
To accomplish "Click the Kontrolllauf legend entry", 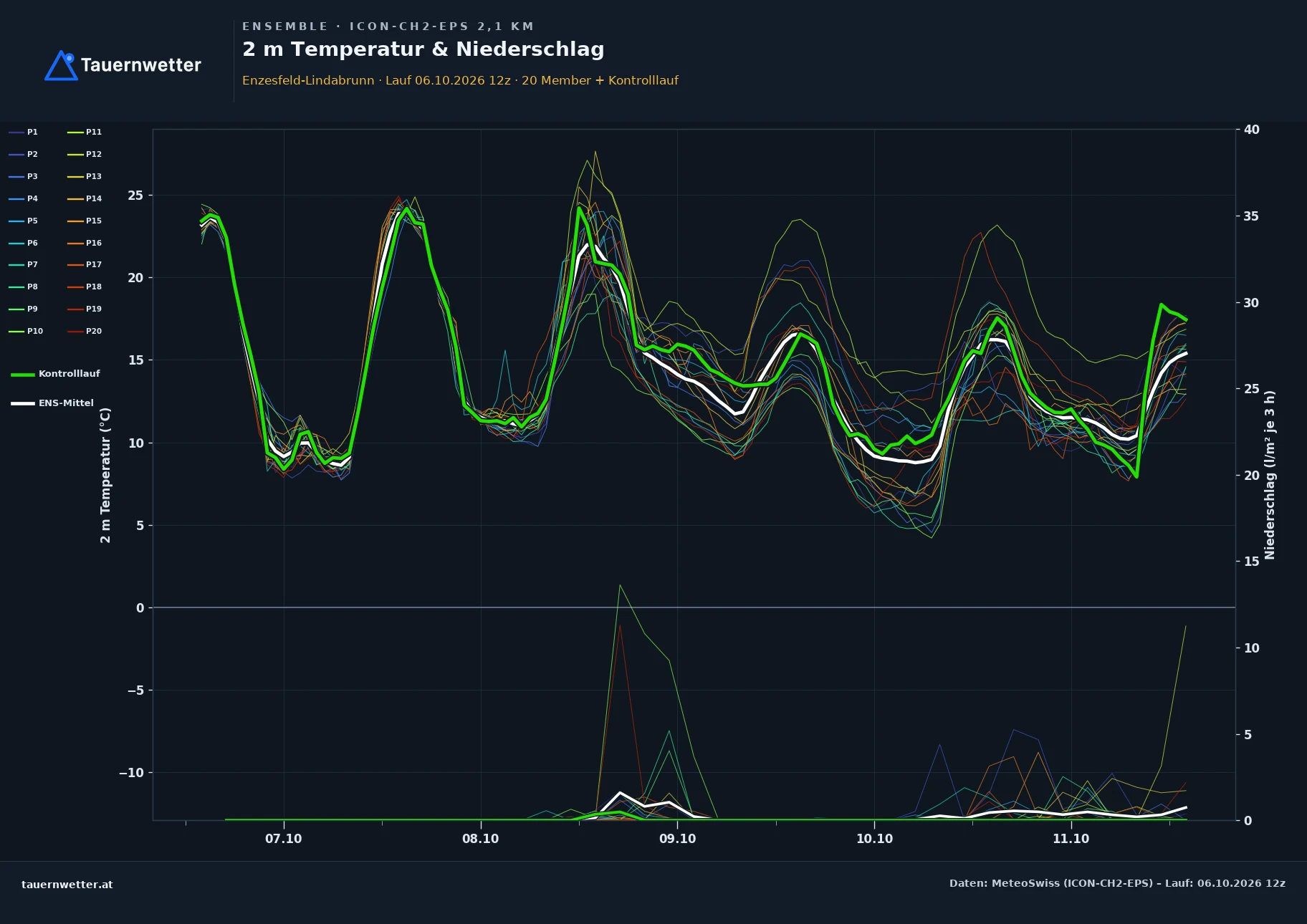I will 56,374.
